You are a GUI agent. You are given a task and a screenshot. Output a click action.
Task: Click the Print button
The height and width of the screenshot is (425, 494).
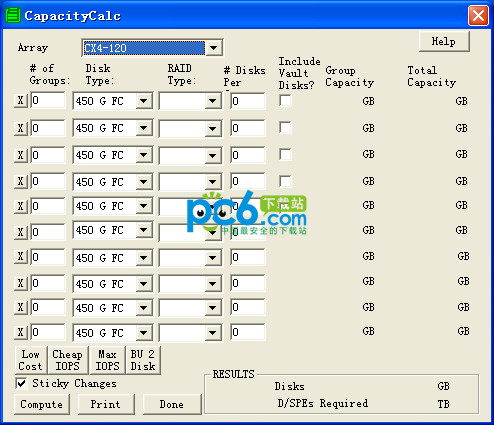[106, 404]
